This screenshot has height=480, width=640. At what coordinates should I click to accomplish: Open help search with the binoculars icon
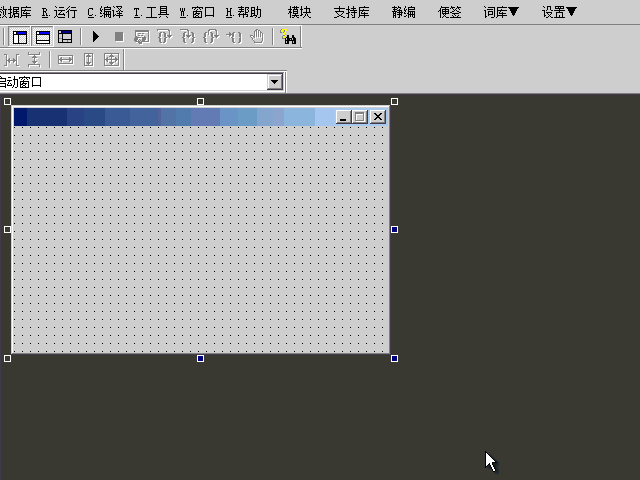[288, 37]
